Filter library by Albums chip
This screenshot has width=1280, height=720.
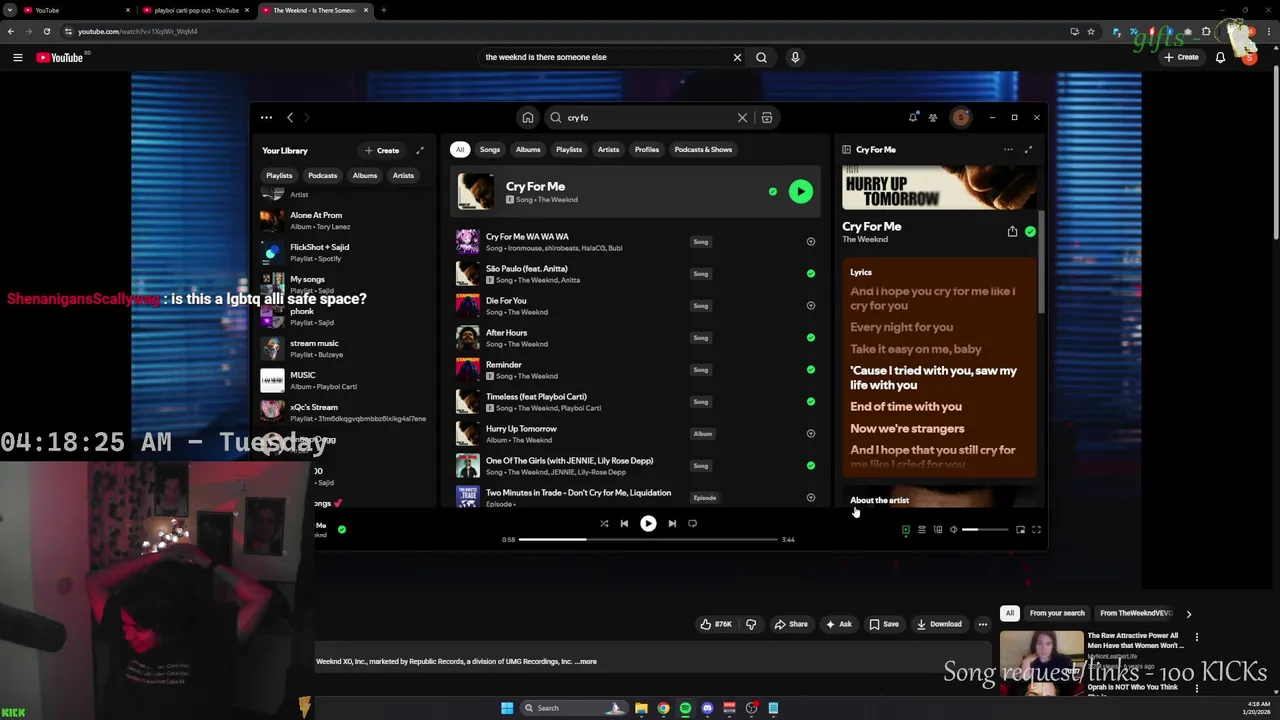[365, 176]
